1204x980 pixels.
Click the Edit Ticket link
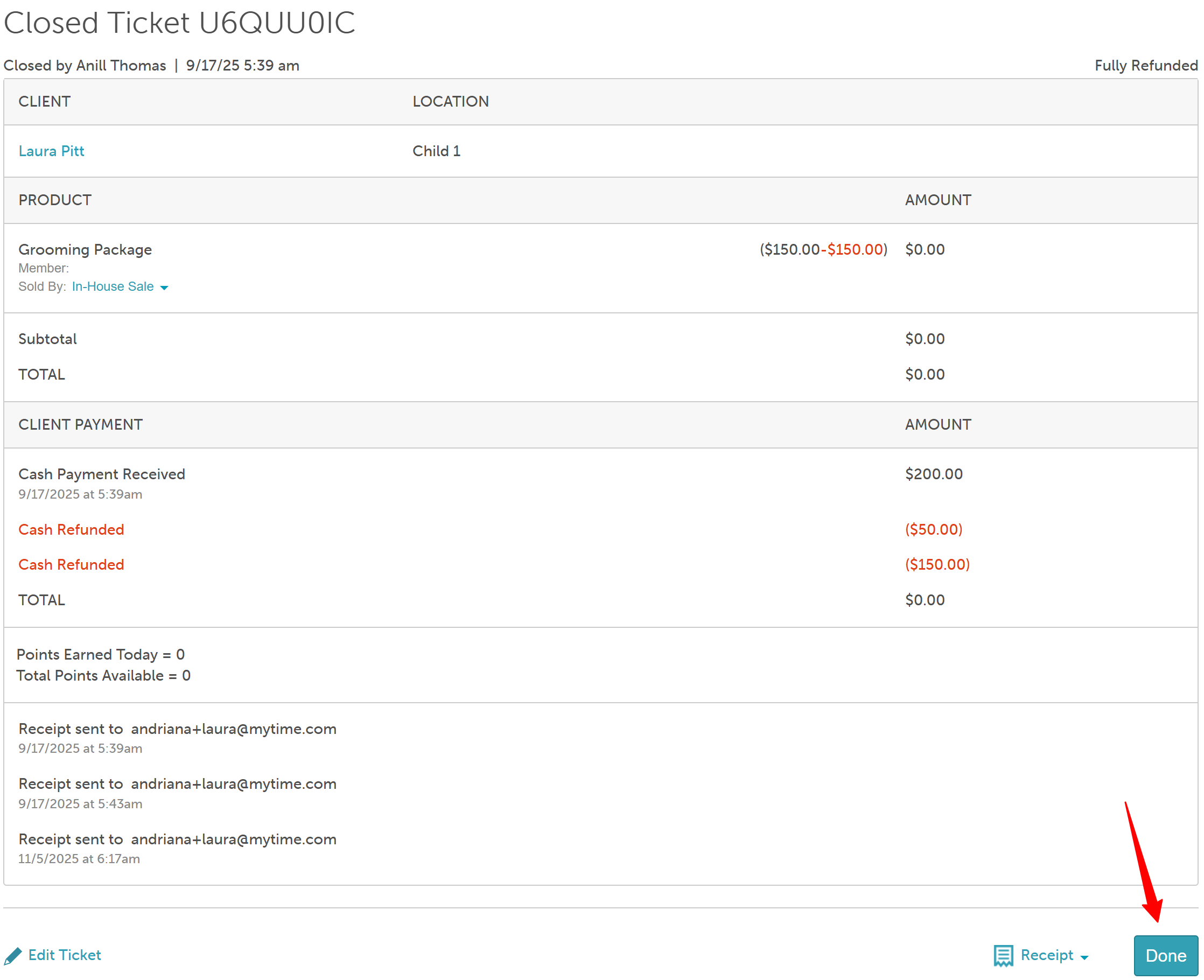pos(65,955)
